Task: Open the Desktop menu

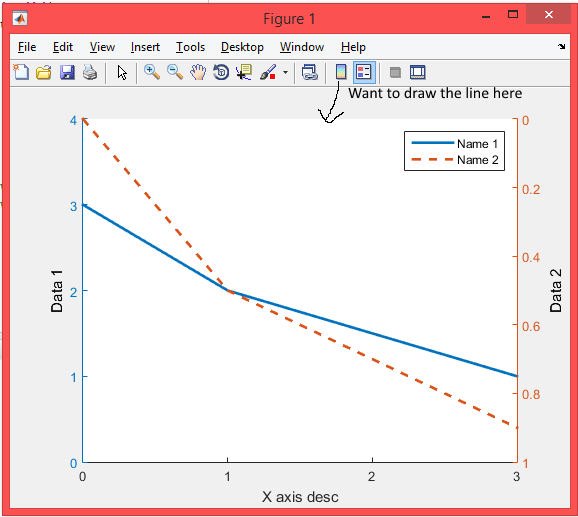Action: click(242, 47)
